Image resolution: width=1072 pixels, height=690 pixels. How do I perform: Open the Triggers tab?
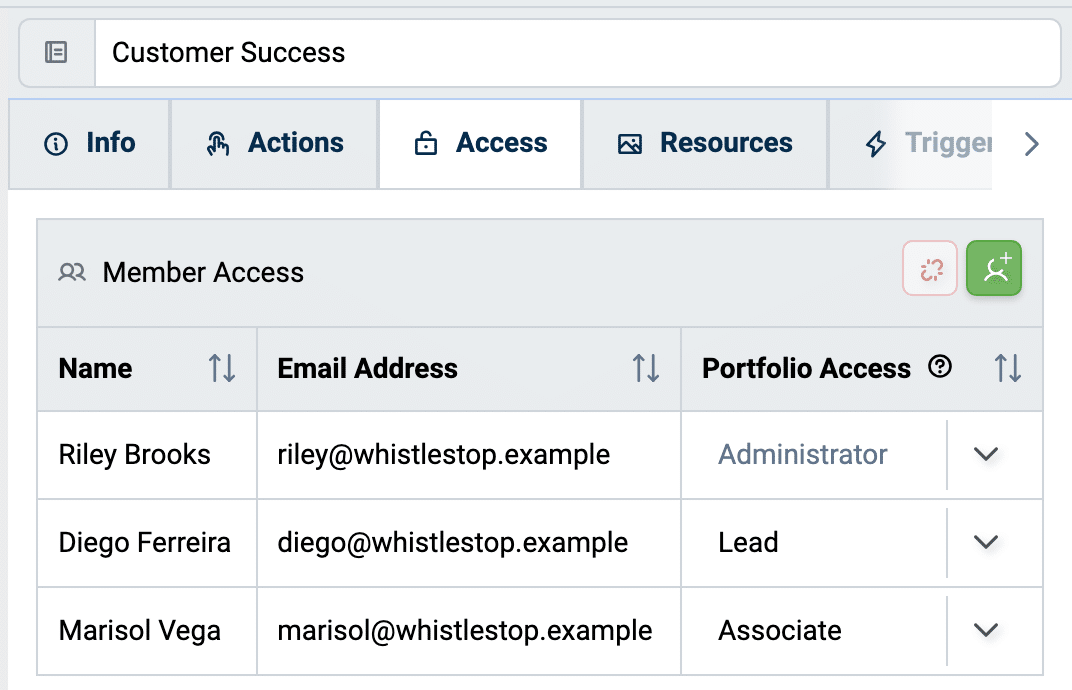(911, 144)
